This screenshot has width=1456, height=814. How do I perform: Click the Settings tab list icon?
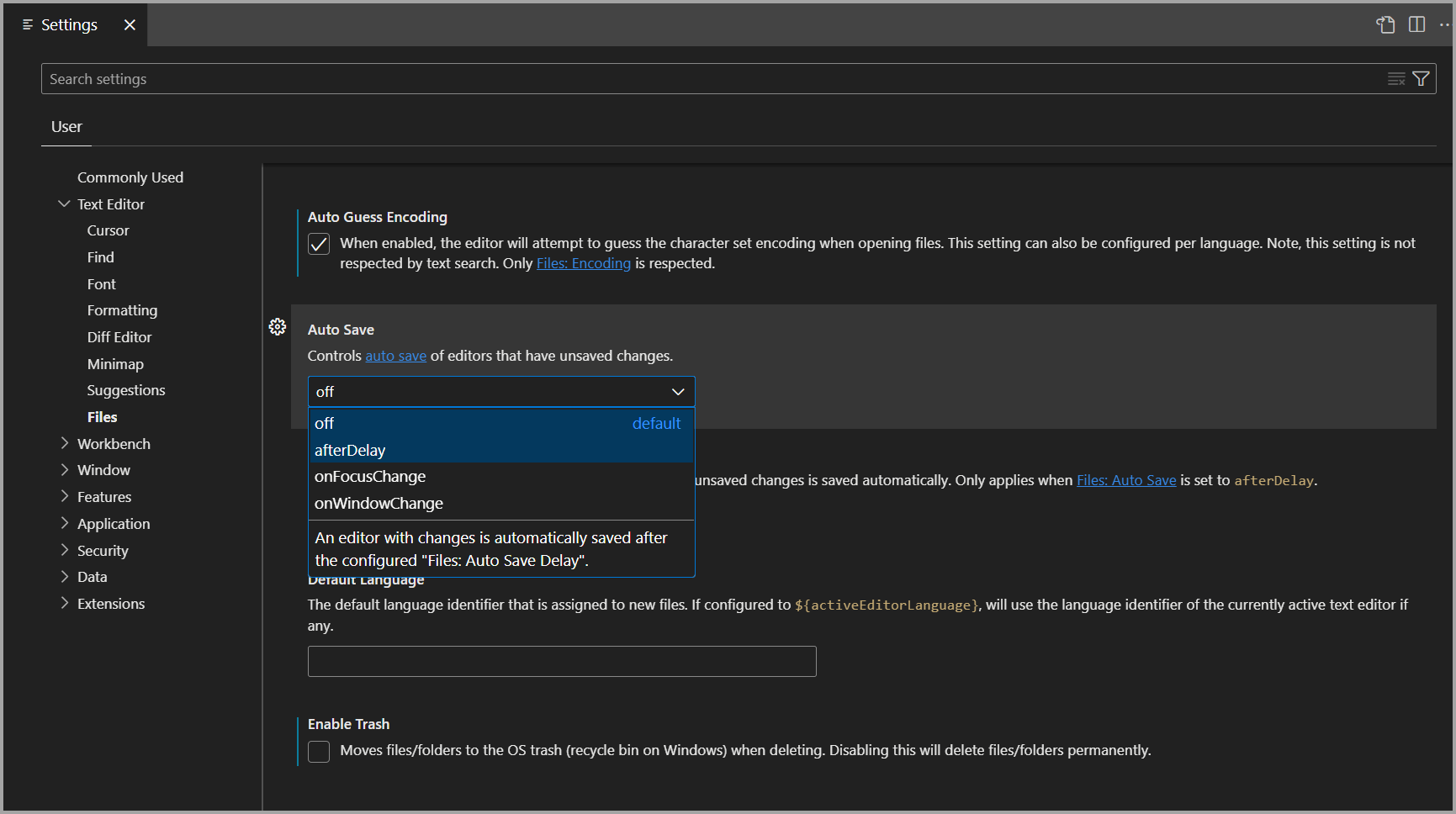click(x=26, y=24)
